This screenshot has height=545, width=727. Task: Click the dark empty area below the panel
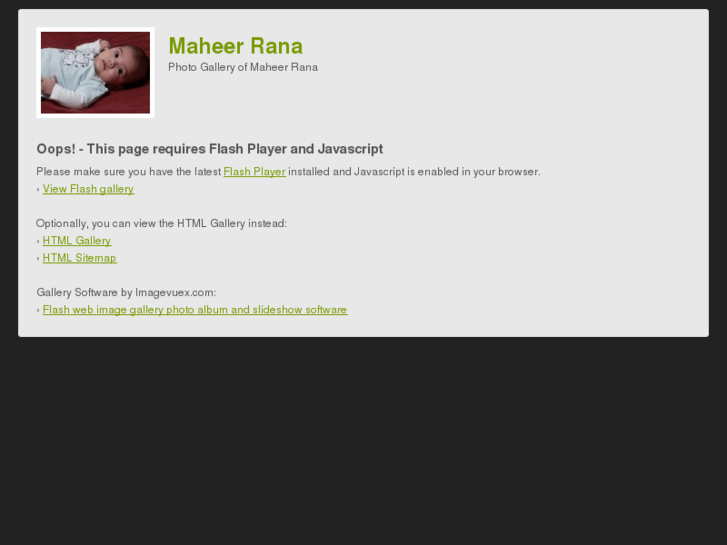point(364,441)
